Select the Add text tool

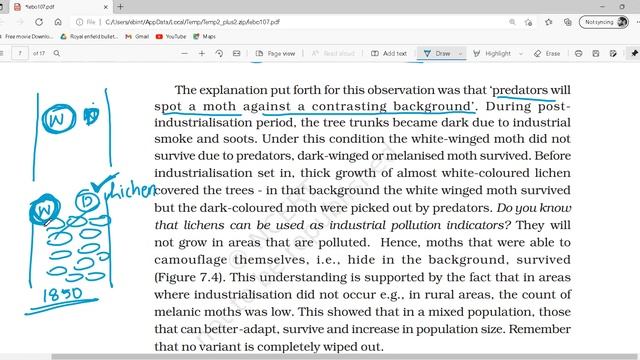pyautogui.click(x=389, y=53)
